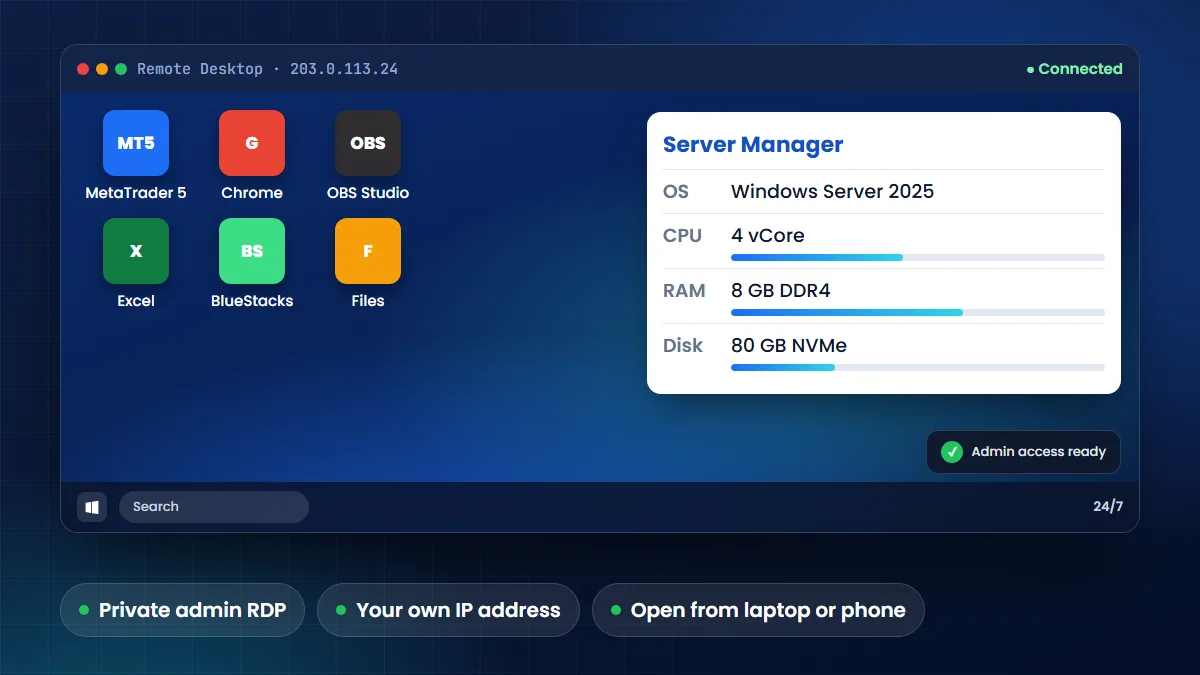Launch the Chrome desktop icon
1200x675 pixels.
point(252,143)
